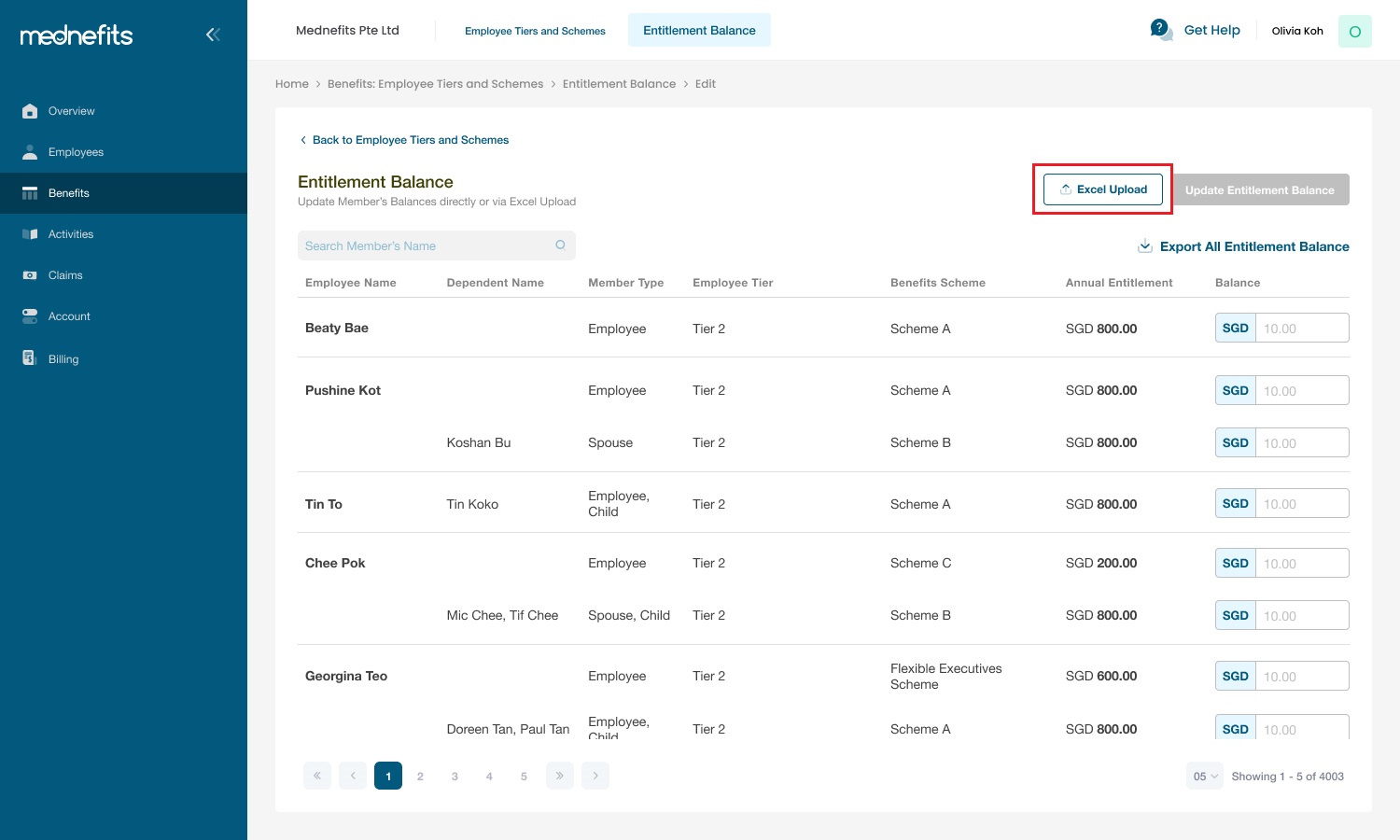Open the items-per-page 05 dropdown
The width and height of the screenshot is (1400, 840).
[1204, 776]
